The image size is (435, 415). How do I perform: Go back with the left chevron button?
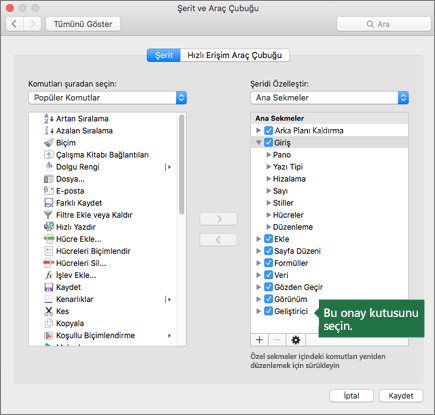(x=14, y=24)
